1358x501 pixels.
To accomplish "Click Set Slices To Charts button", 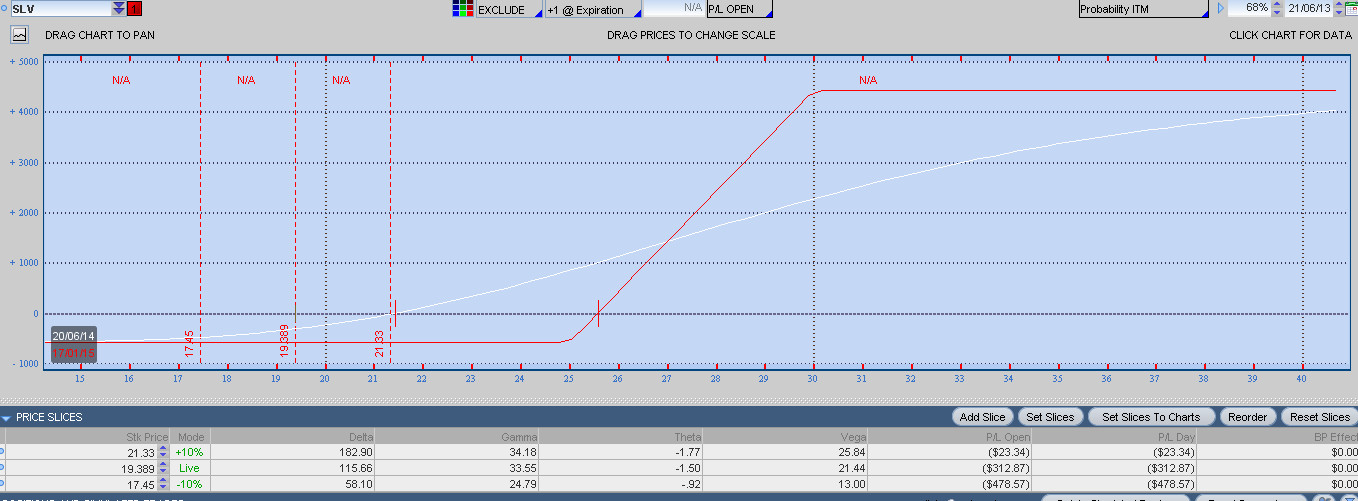I will [1150, 417].
